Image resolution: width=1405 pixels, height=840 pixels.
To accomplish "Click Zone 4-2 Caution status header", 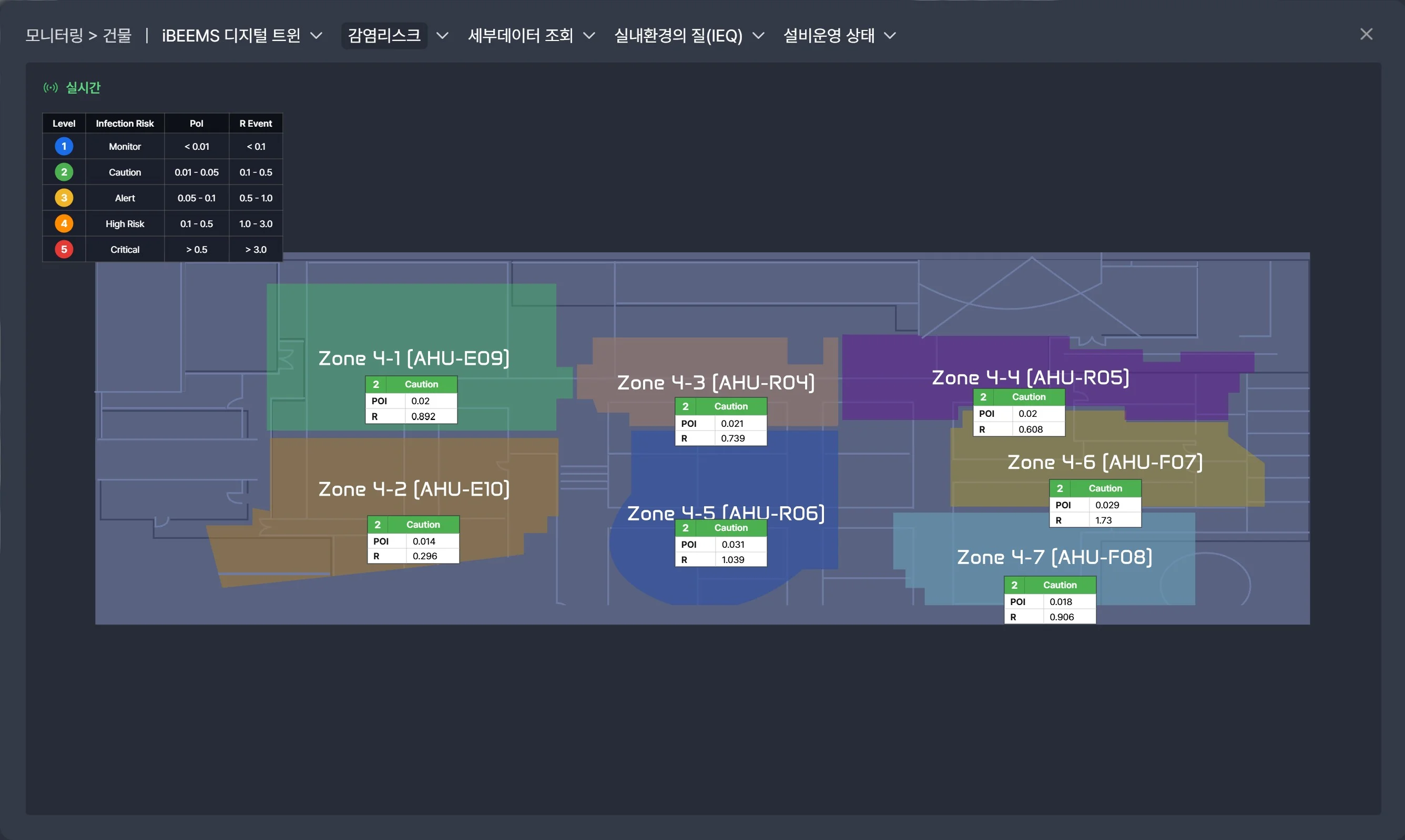I will pyautogui.click(x=413, y=525).
